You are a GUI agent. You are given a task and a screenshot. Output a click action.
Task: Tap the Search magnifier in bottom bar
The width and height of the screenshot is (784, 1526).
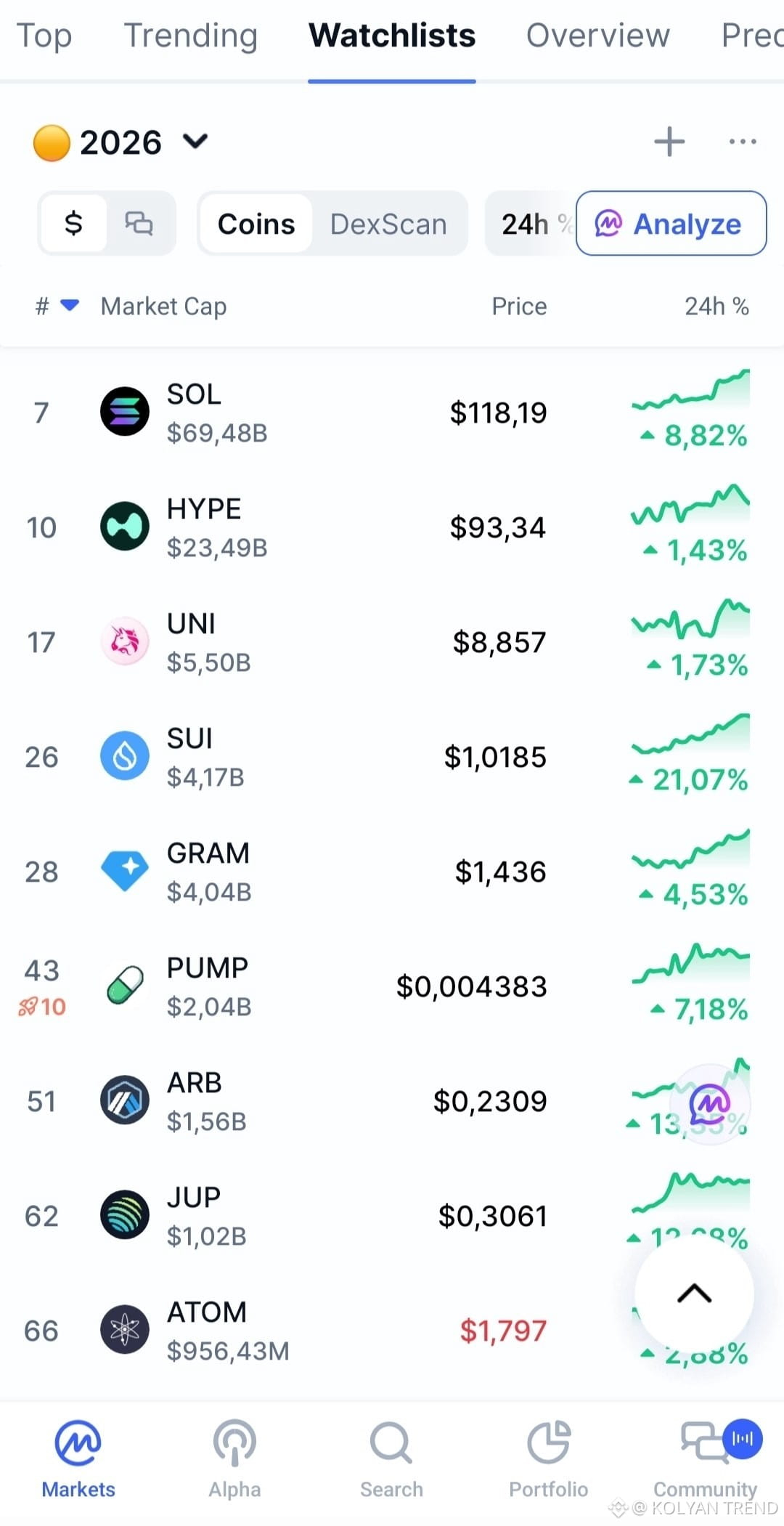pos(391,1443)
